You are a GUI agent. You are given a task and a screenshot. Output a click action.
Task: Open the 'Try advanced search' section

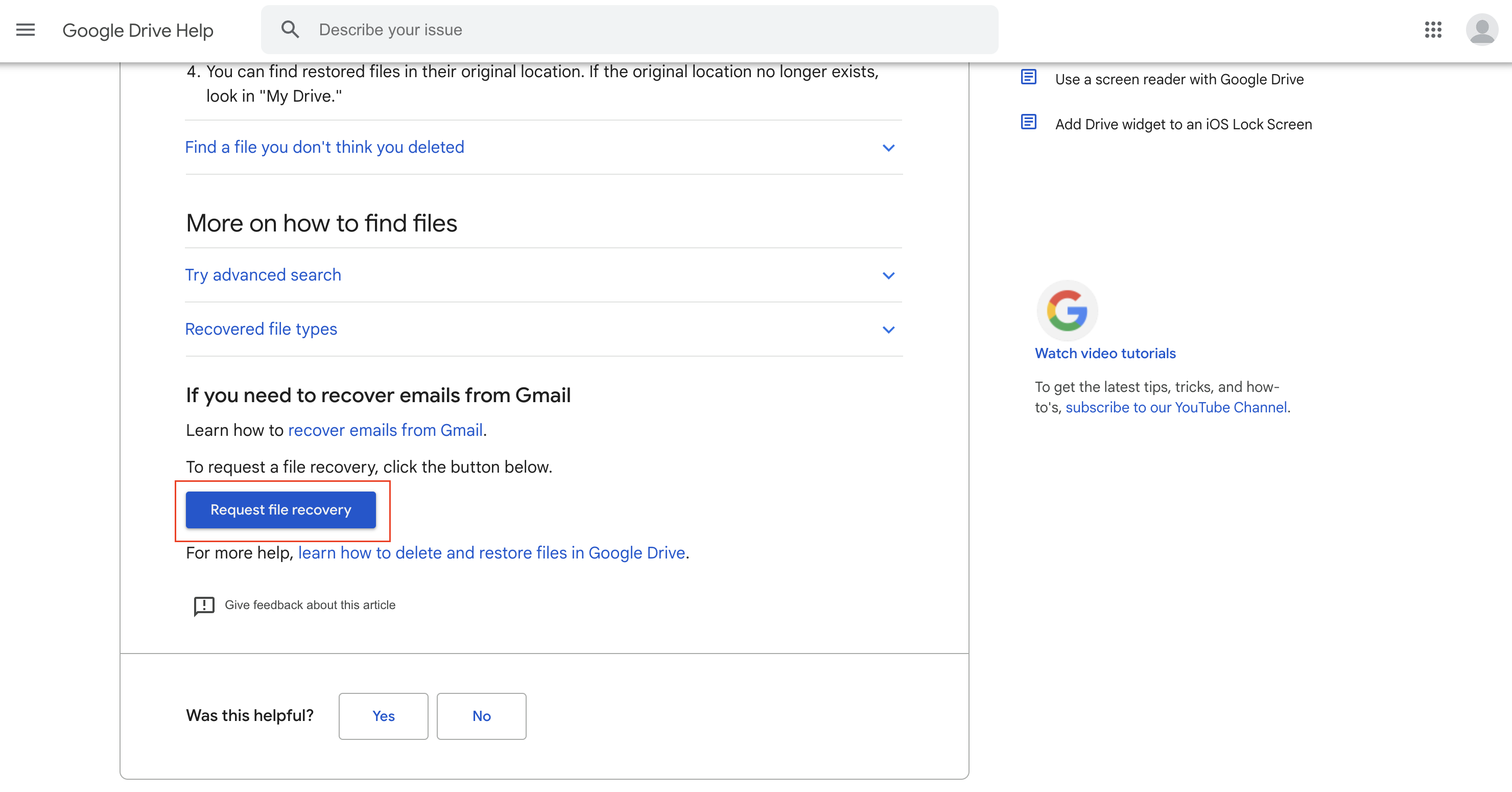544,275
